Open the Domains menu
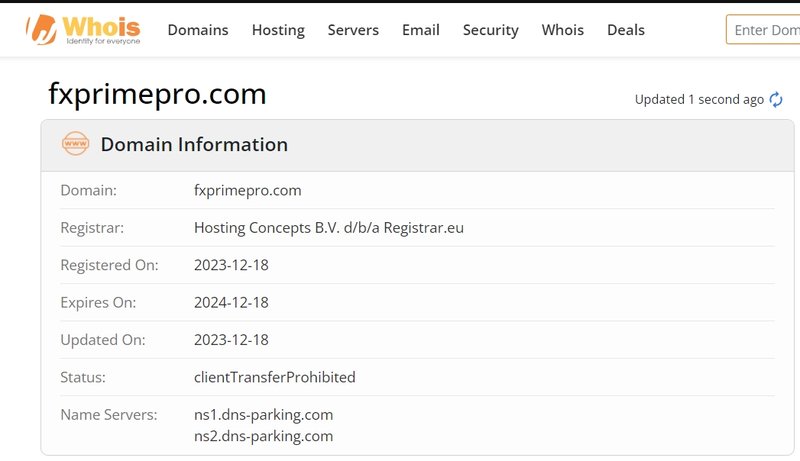 click(198, 30)
